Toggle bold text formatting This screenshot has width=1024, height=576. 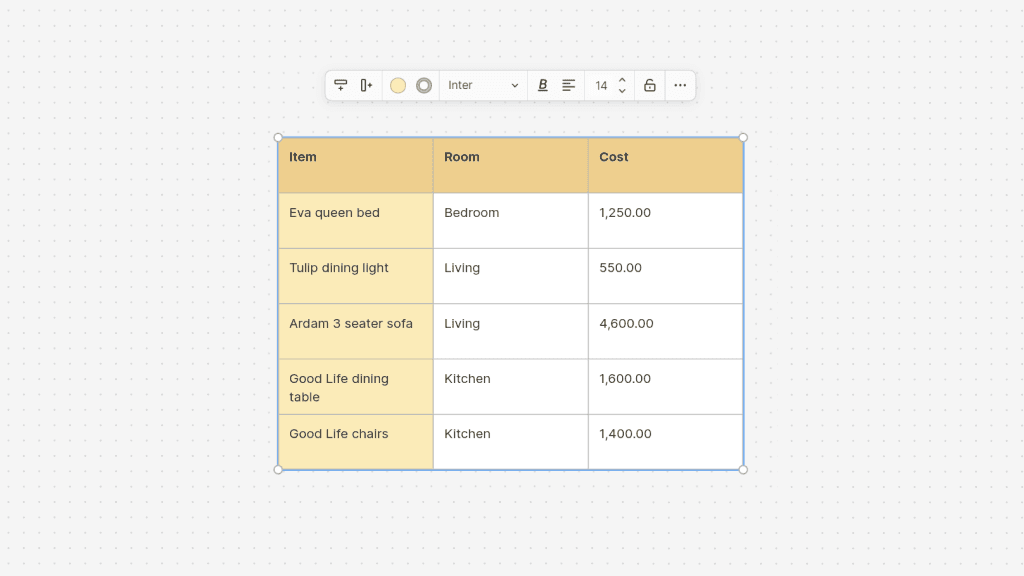[542, 86]
